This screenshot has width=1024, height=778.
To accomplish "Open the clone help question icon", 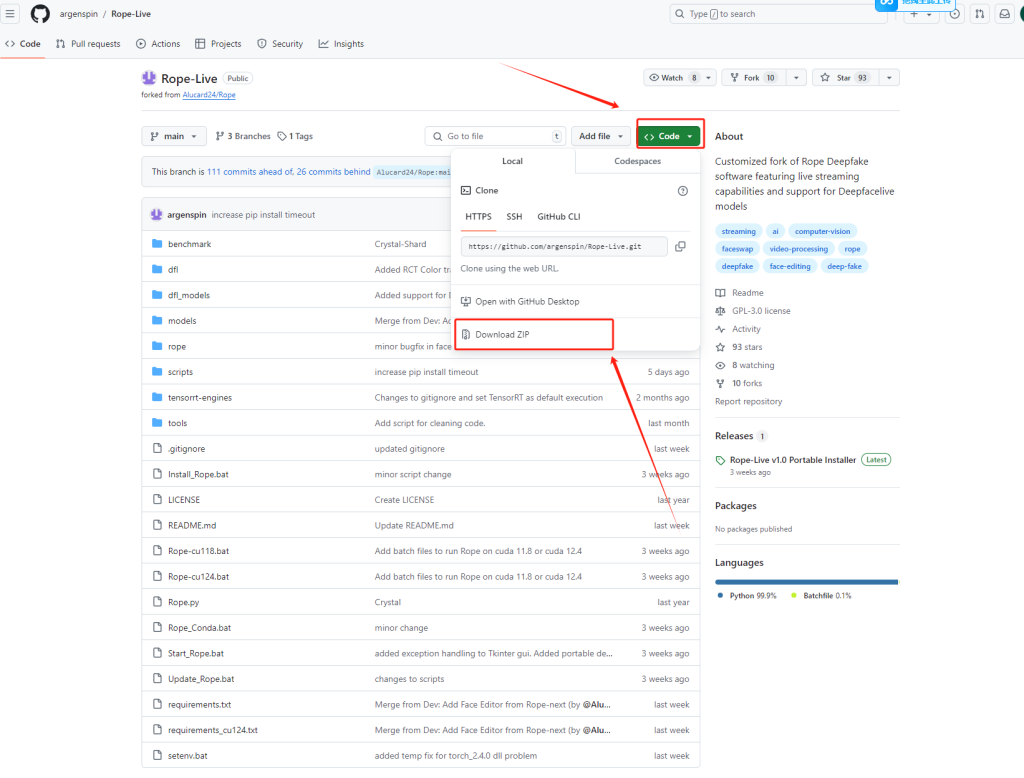I will (x=682, y=191).
